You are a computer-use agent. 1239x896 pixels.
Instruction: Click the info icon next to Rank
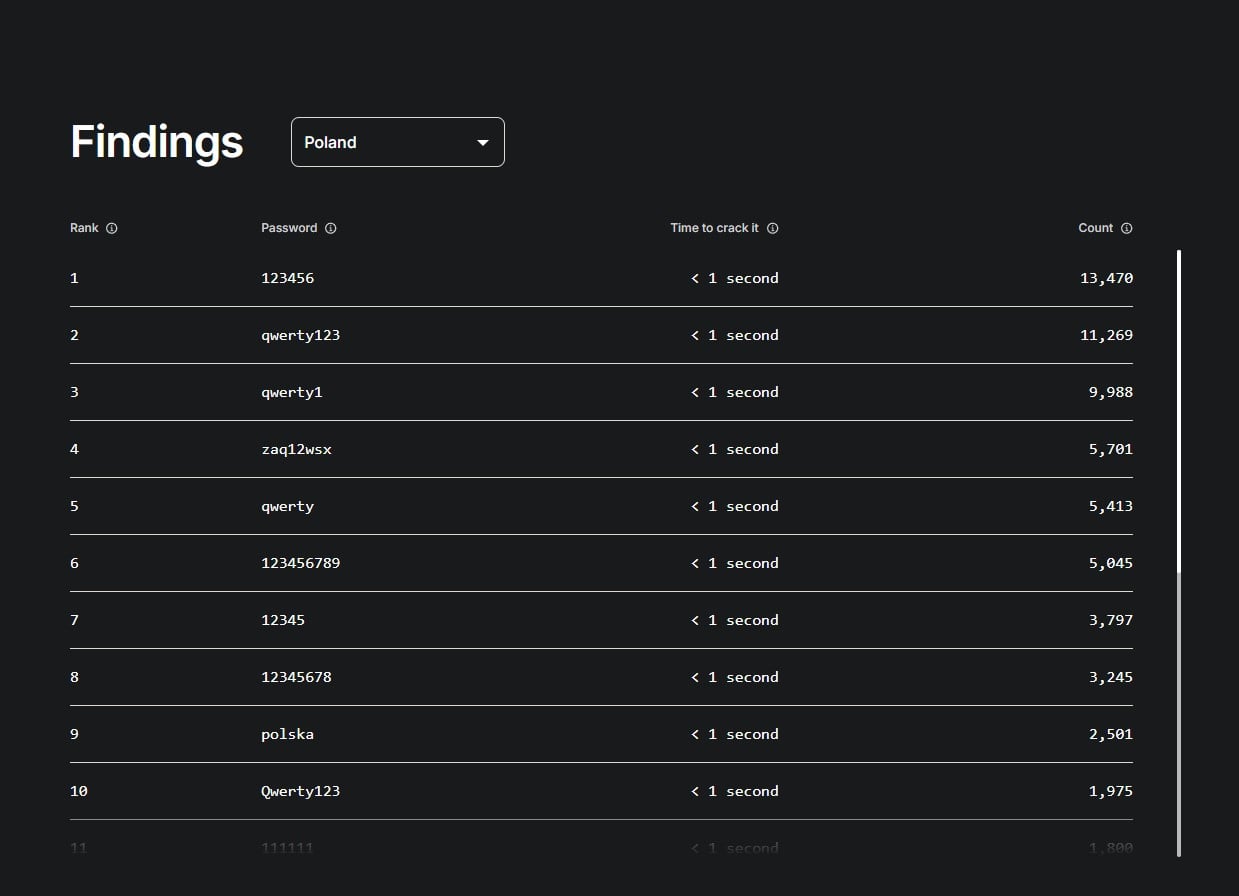(x=112, y=228)
